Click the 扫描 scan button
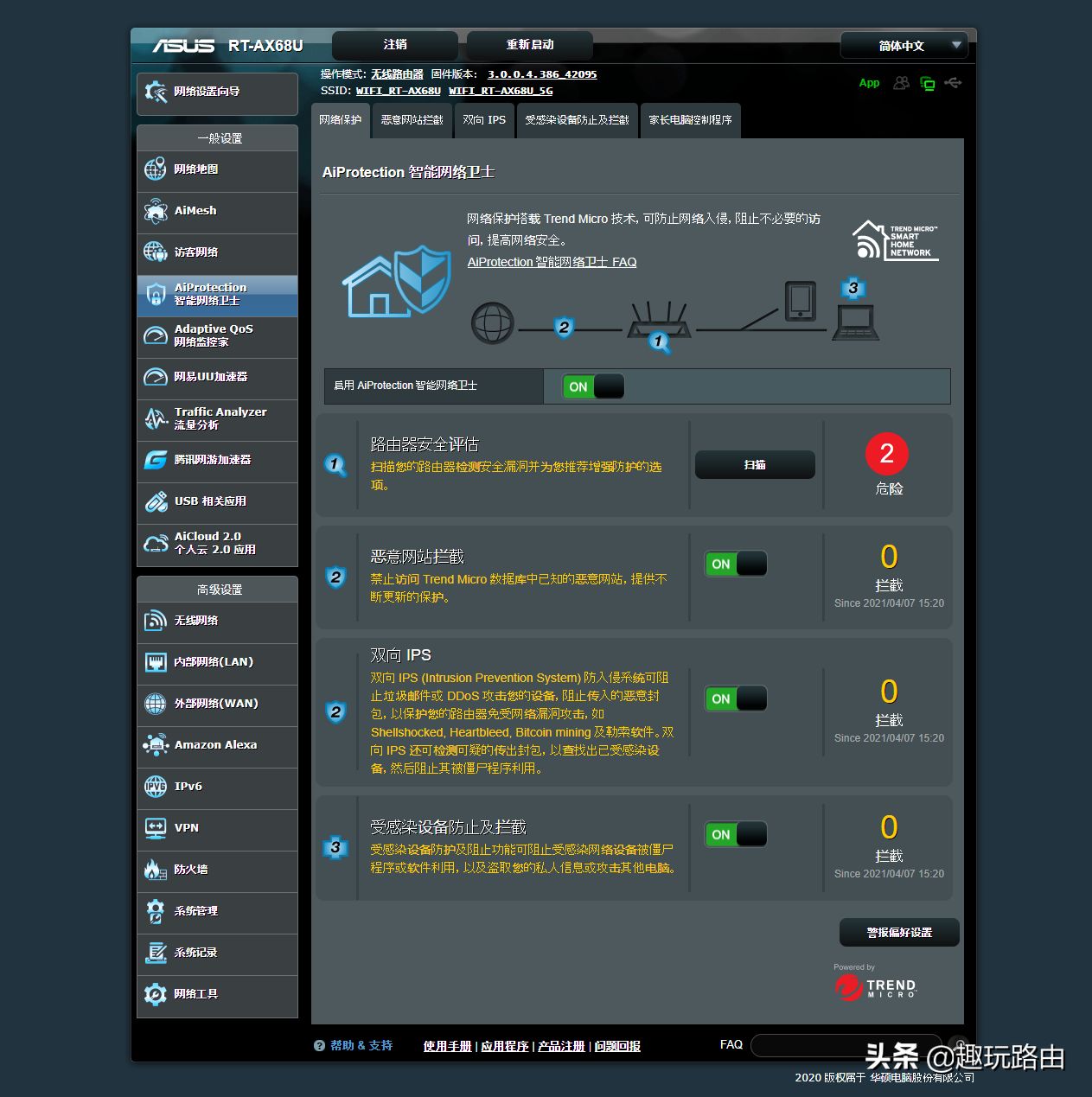This screenshot has width=1092, height=1097. coord(755,465)
